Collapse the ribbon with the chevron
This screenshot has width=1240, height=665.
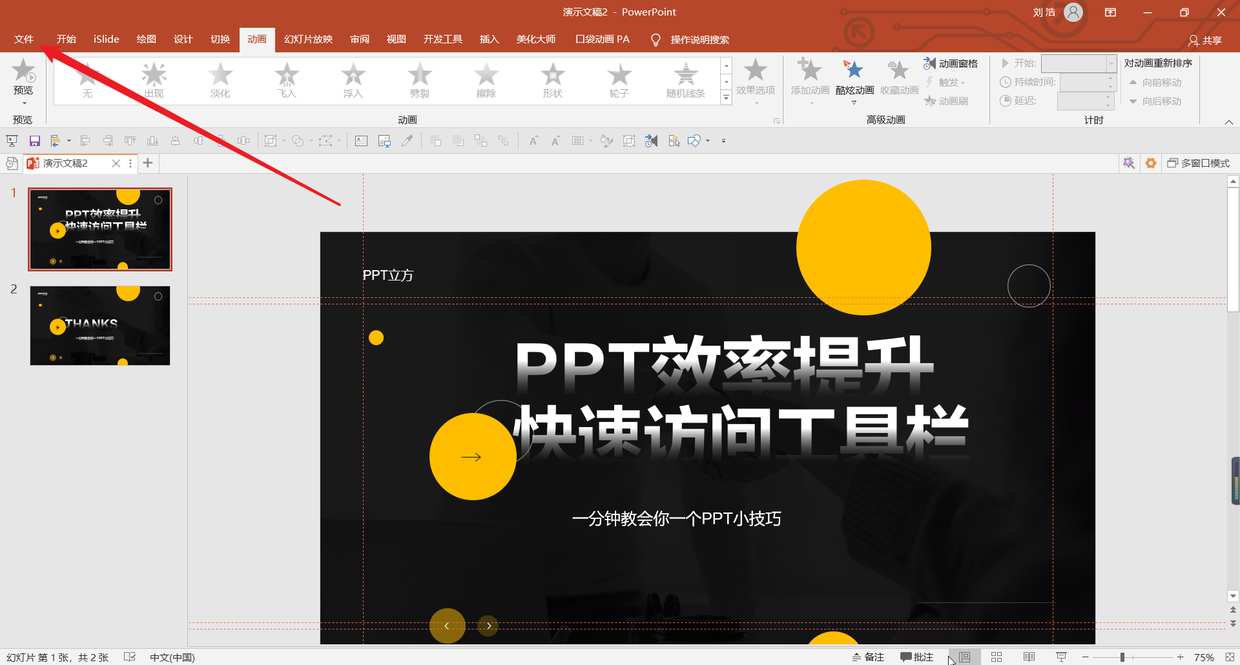(x=1229, y=121)
